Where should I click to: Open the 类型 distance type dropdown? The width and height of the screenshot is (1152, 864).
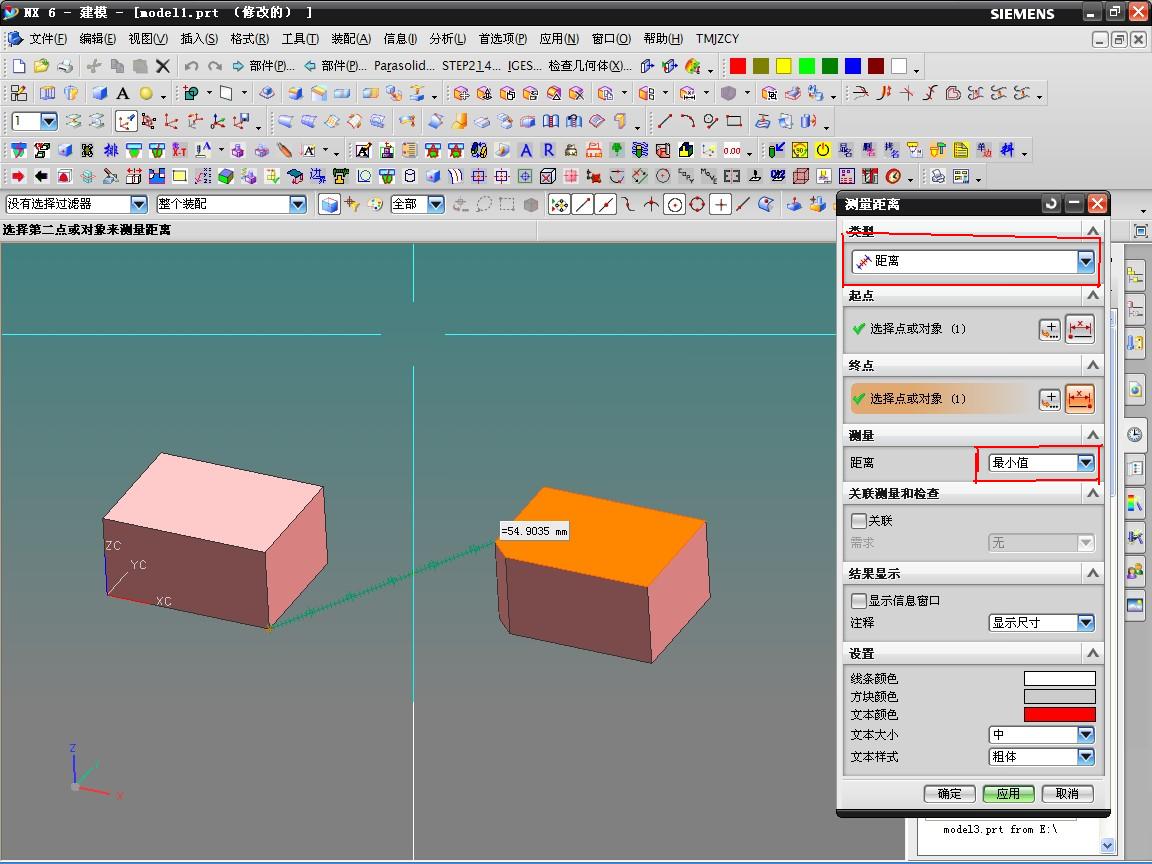[x=1085, y=261]
